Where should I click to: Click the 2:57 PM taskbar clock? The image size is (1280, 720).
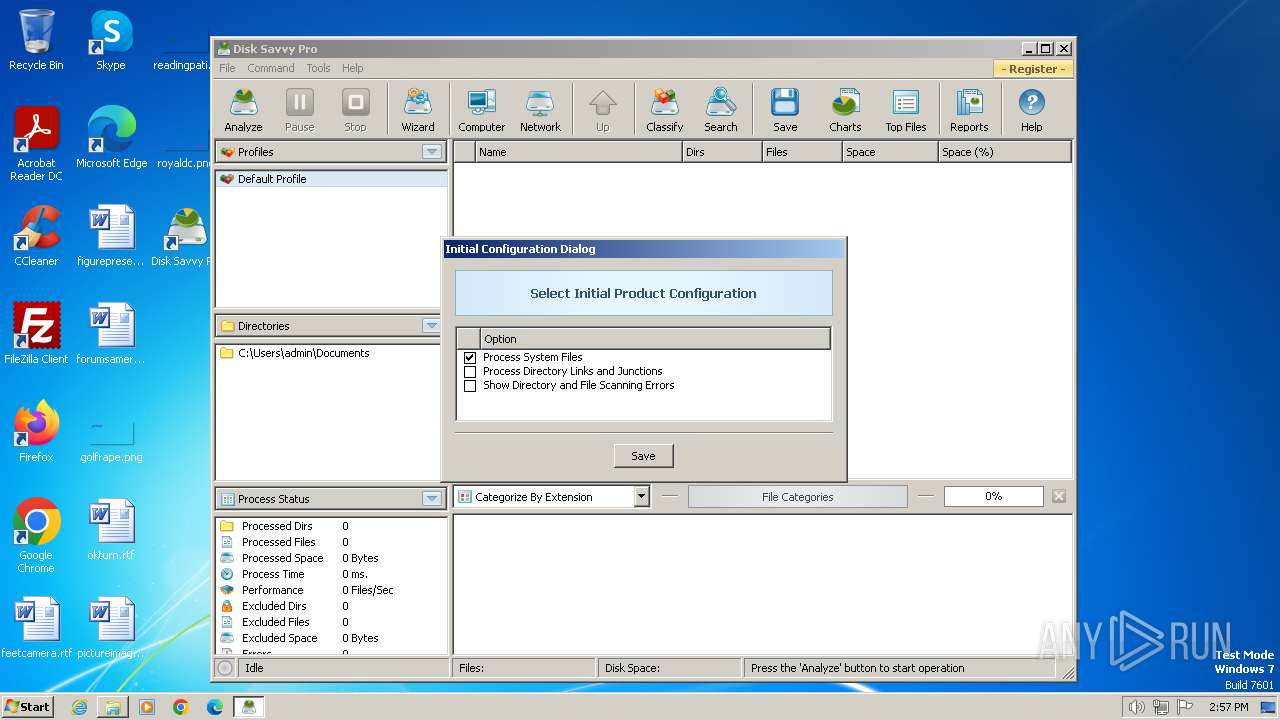tap(1228, 707)
